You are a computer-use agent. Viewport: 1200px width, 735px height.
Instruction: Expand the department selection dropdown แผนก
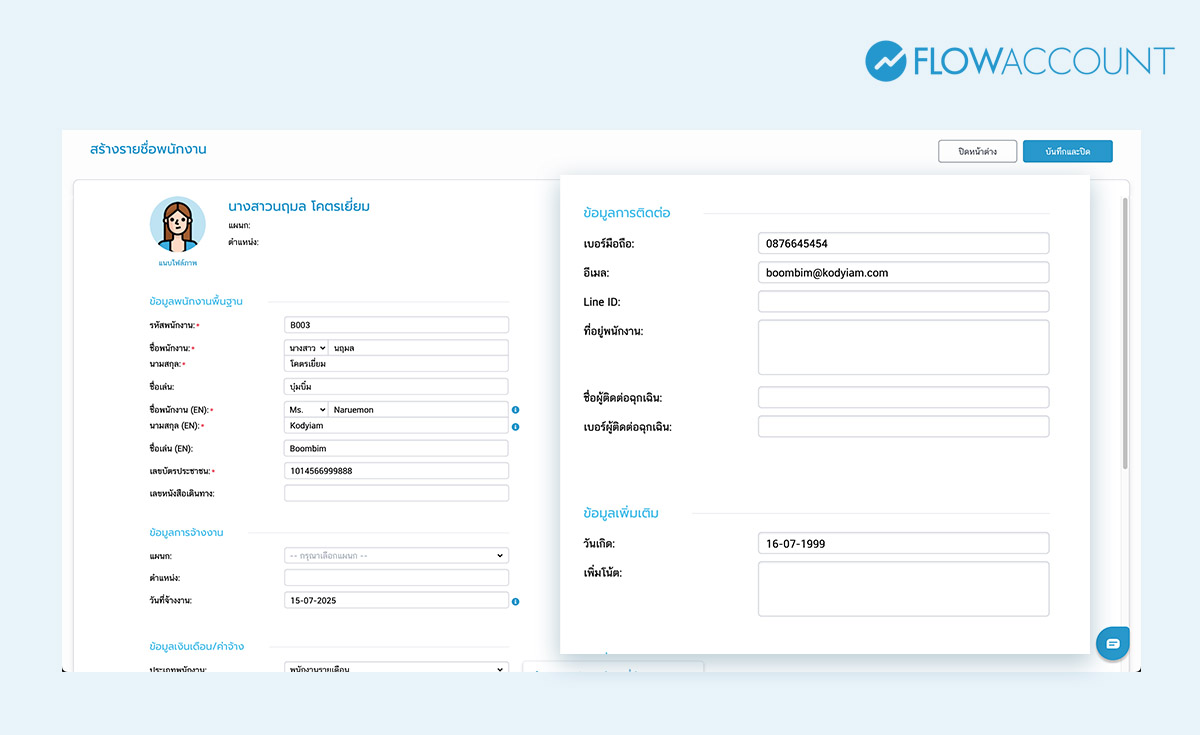[x=396, y=556]
